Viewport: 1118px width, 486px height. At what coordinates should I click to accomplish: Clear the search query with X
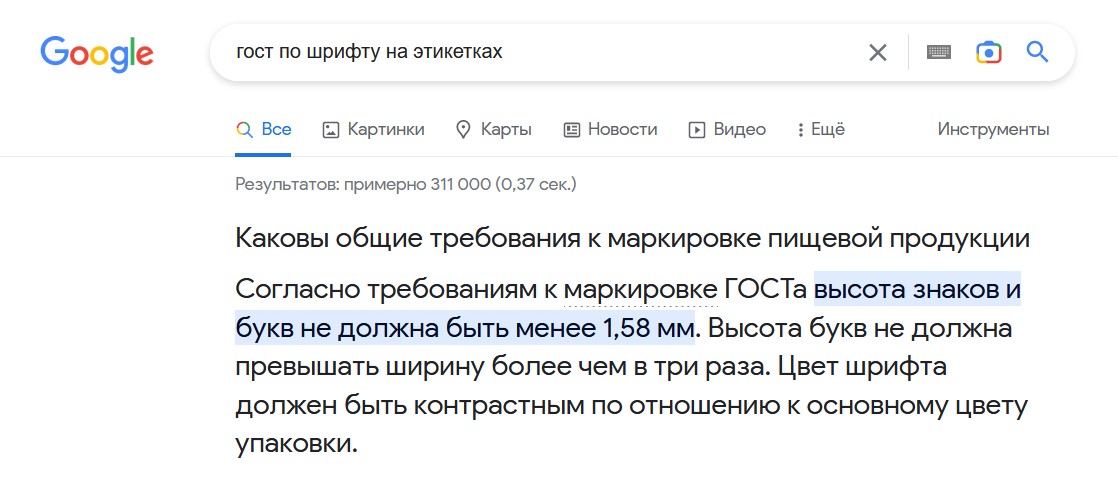pyautogui.click(x=878, y=52)
